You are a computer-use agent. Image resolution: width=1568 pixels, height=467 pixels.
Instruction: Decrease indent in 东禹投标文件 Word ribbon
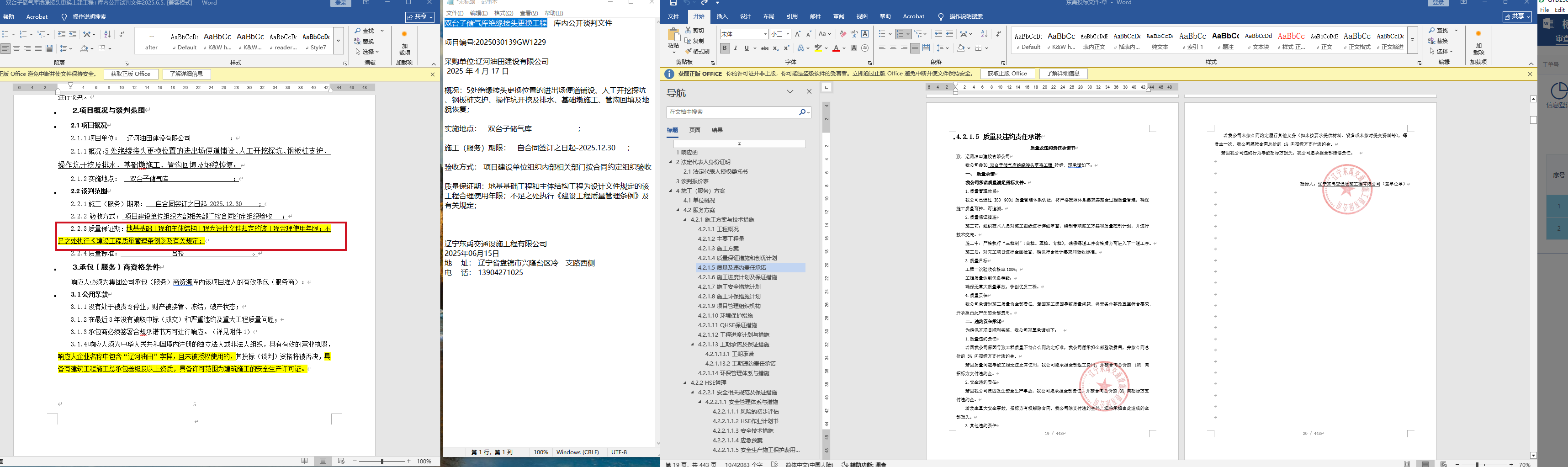point(938,34)
